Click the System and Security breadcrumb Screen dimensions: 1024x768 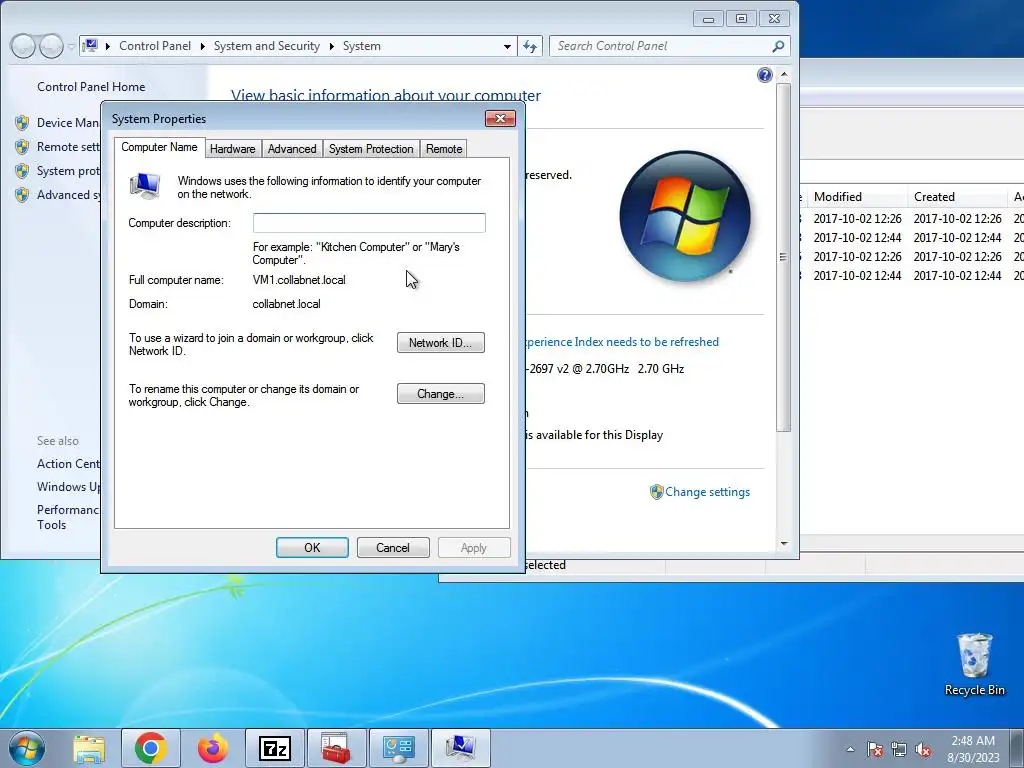(266, 46)
